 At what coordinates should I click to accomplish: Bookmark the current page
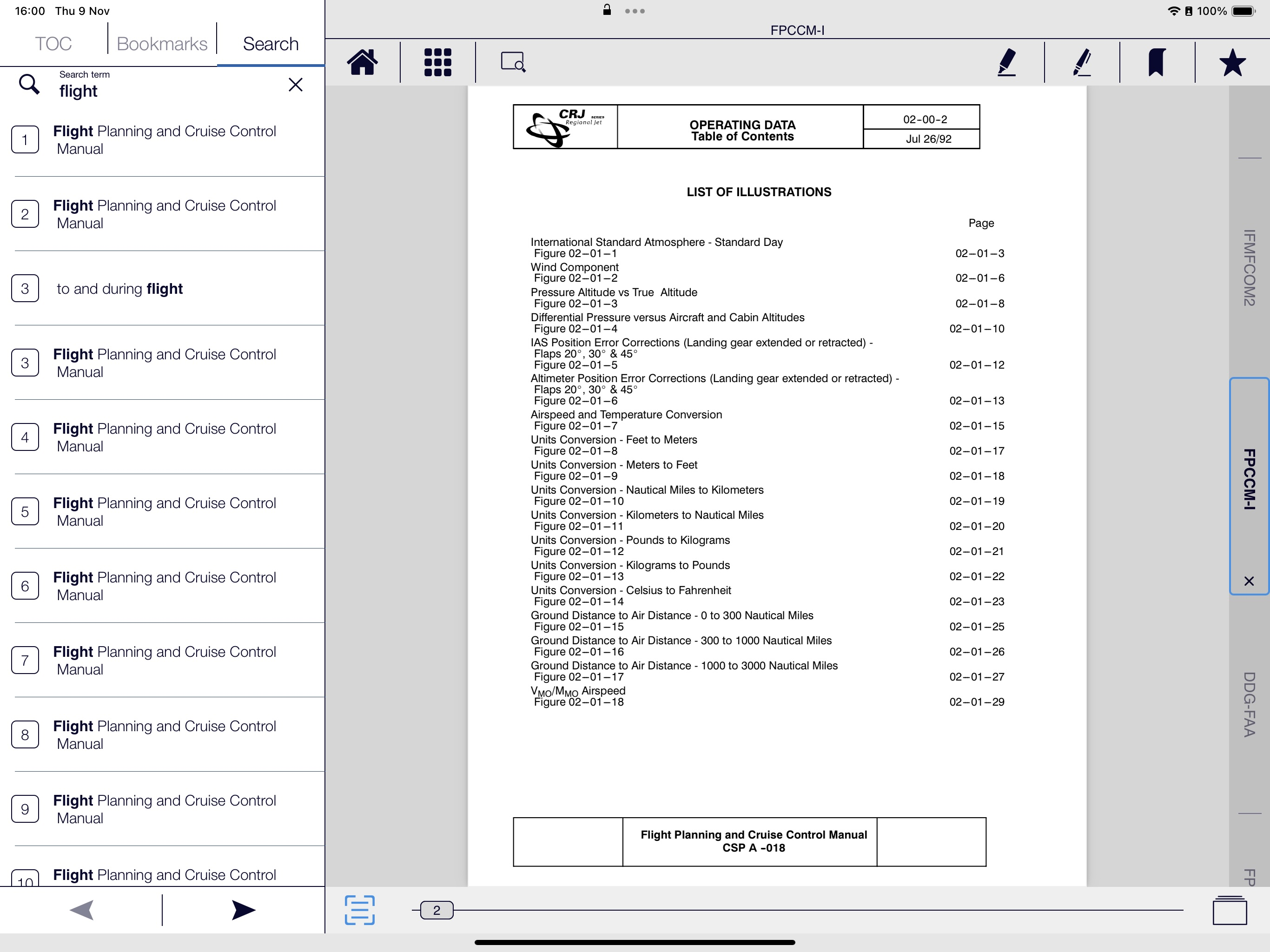click(1156, 62)
